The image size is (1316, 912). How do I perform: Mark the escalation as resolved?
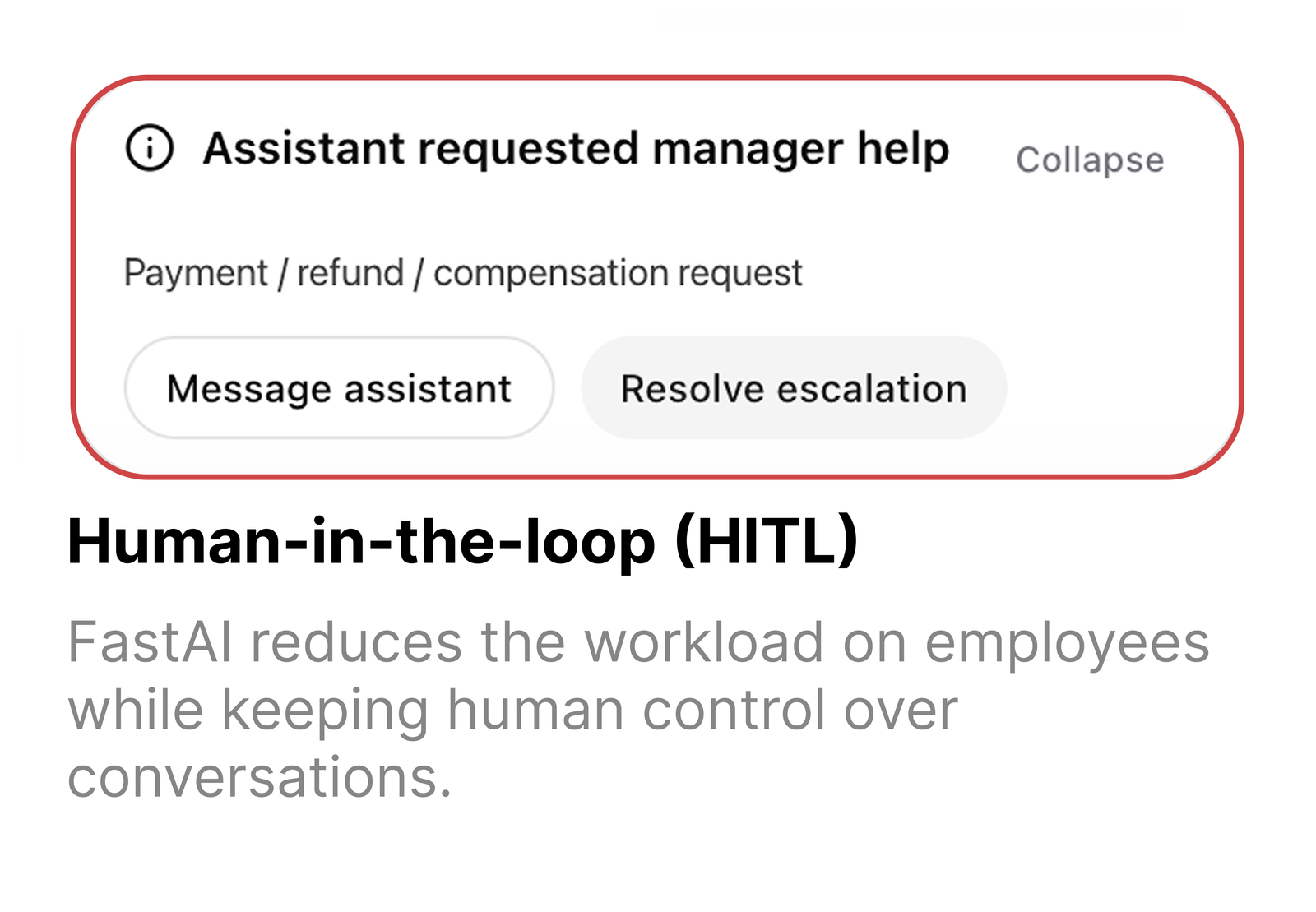tap(794, 388)
